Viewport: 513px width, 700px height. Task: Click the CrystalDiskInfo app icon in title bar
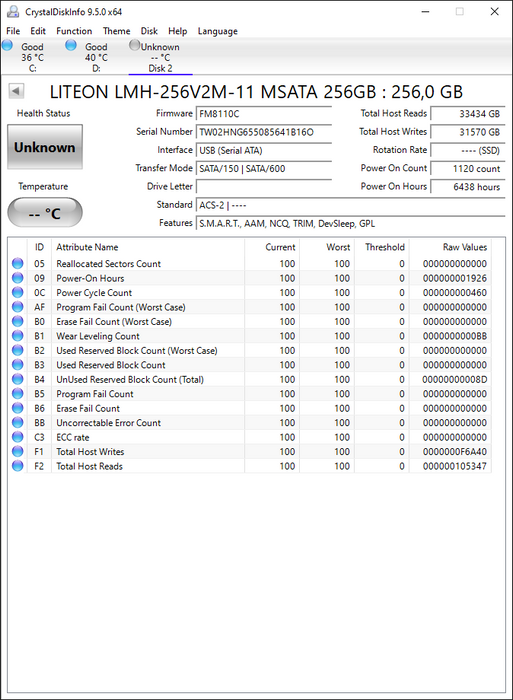(13, 12)
